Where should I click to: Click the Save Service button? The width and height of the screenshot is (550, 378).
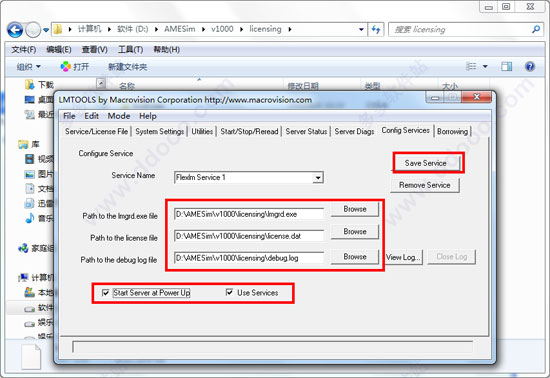click(x=425, y=163)
